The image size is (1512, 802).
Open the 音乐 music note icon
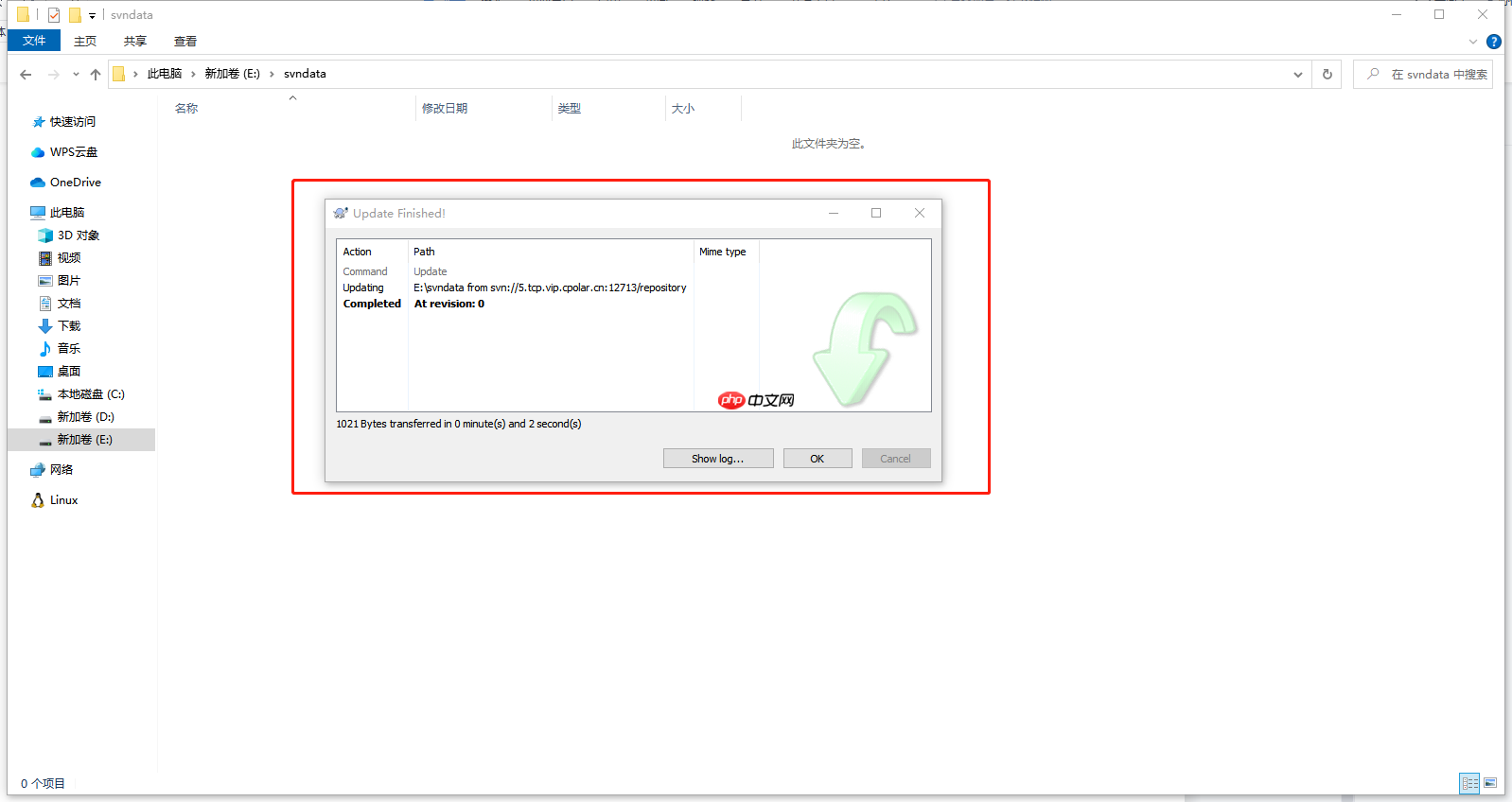point(45,349)
